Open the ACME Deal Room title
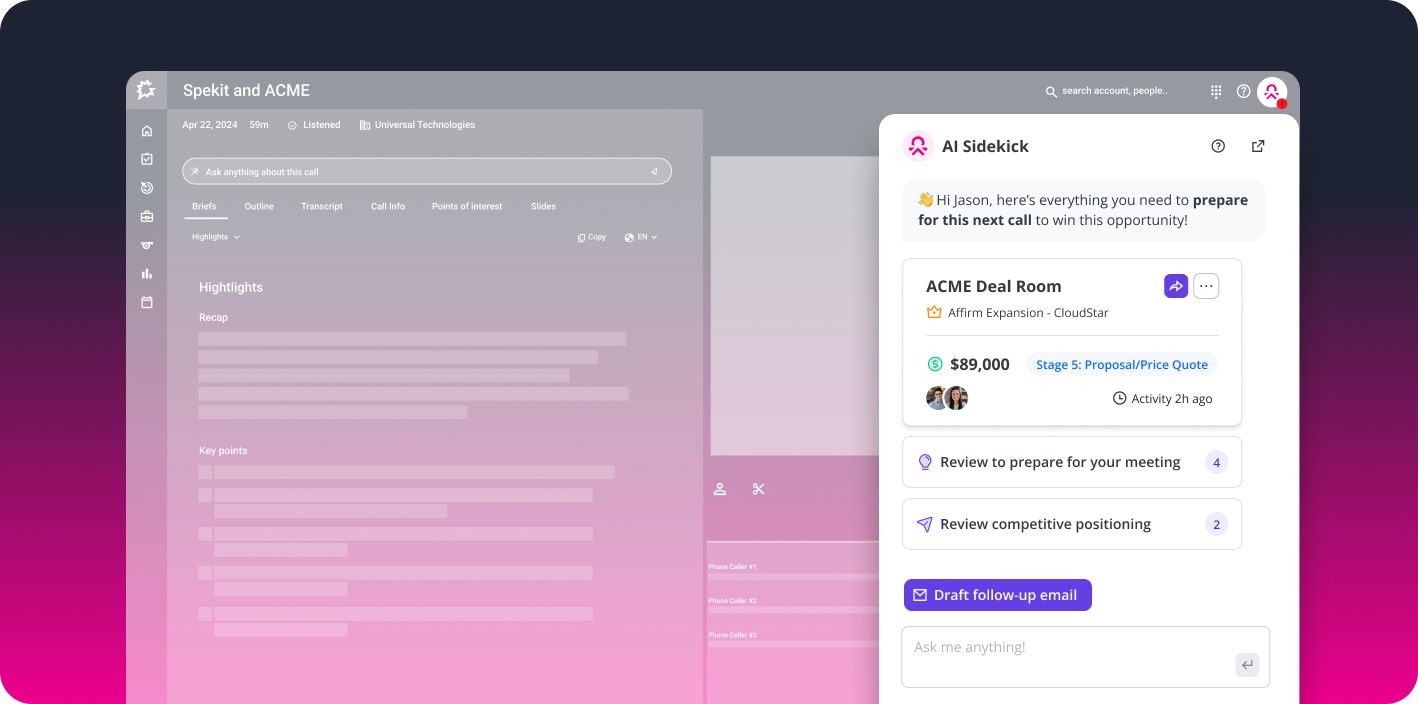Screen dimensions: 1418x704 pyautogui.click(x=994, y=286)
